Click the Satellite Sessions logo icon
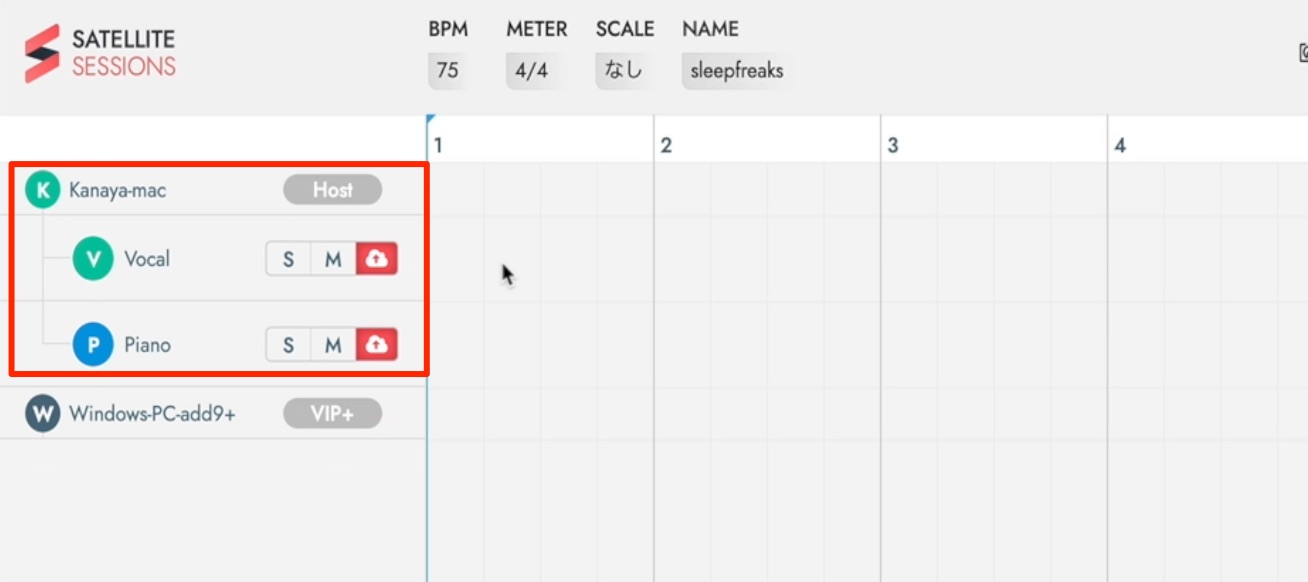The width and height of the screenshot is (1308, 582). pos(42,54)
